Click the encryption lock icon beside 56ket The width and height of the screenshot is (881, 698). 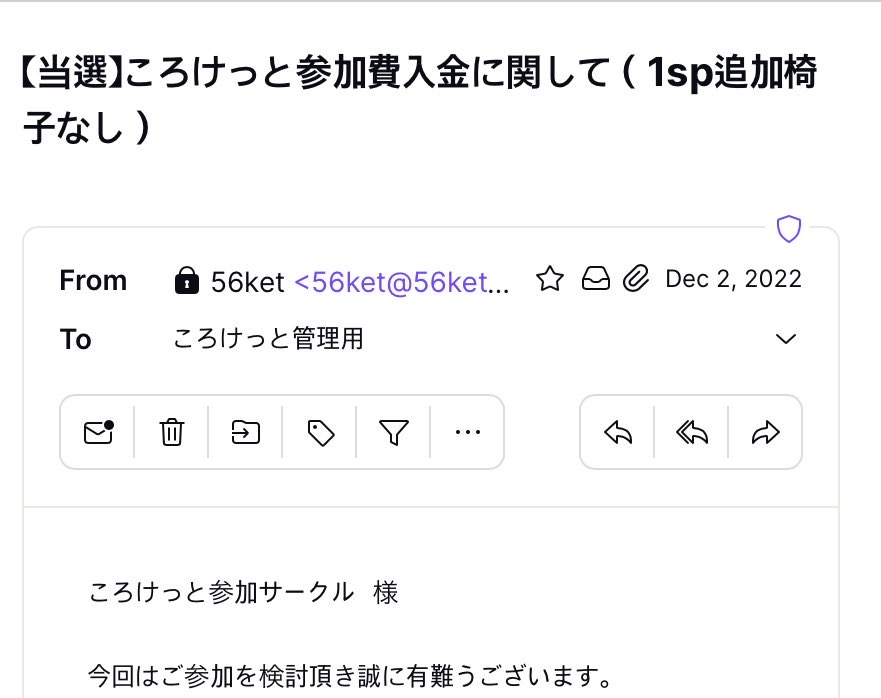coord(186,281)
